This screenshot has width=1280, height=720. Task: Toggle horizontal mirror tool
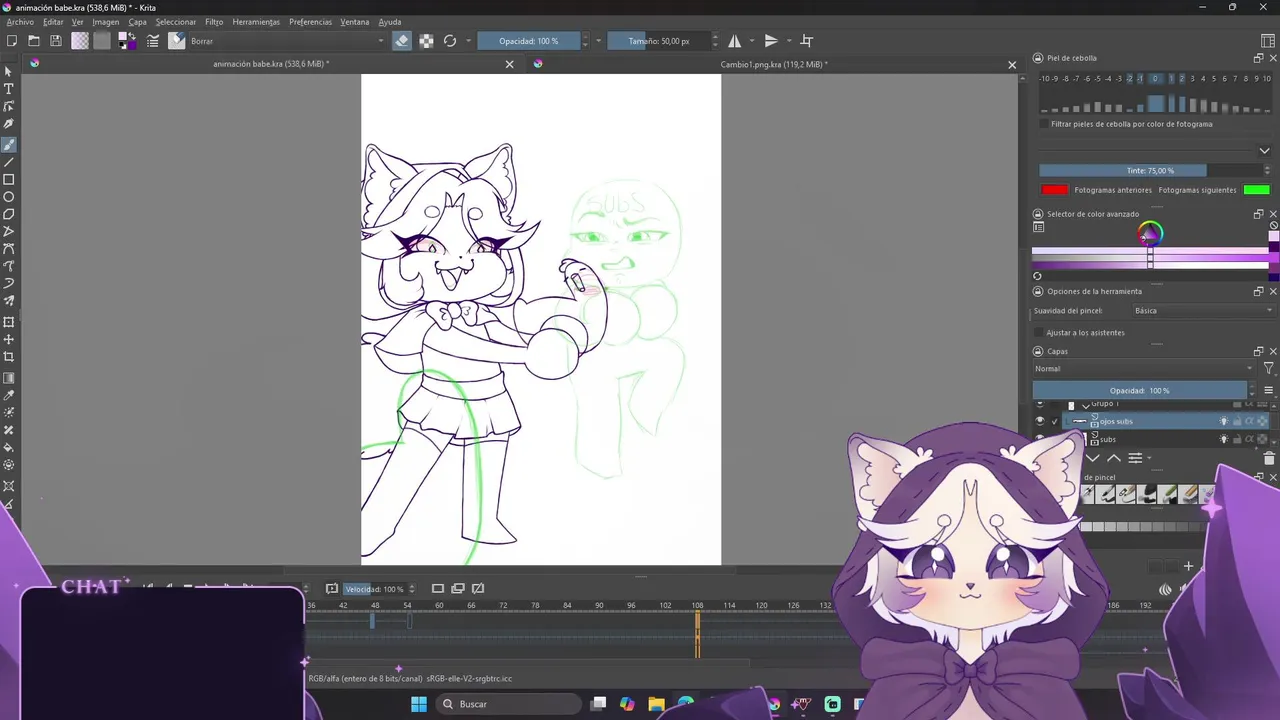[735, 41]
